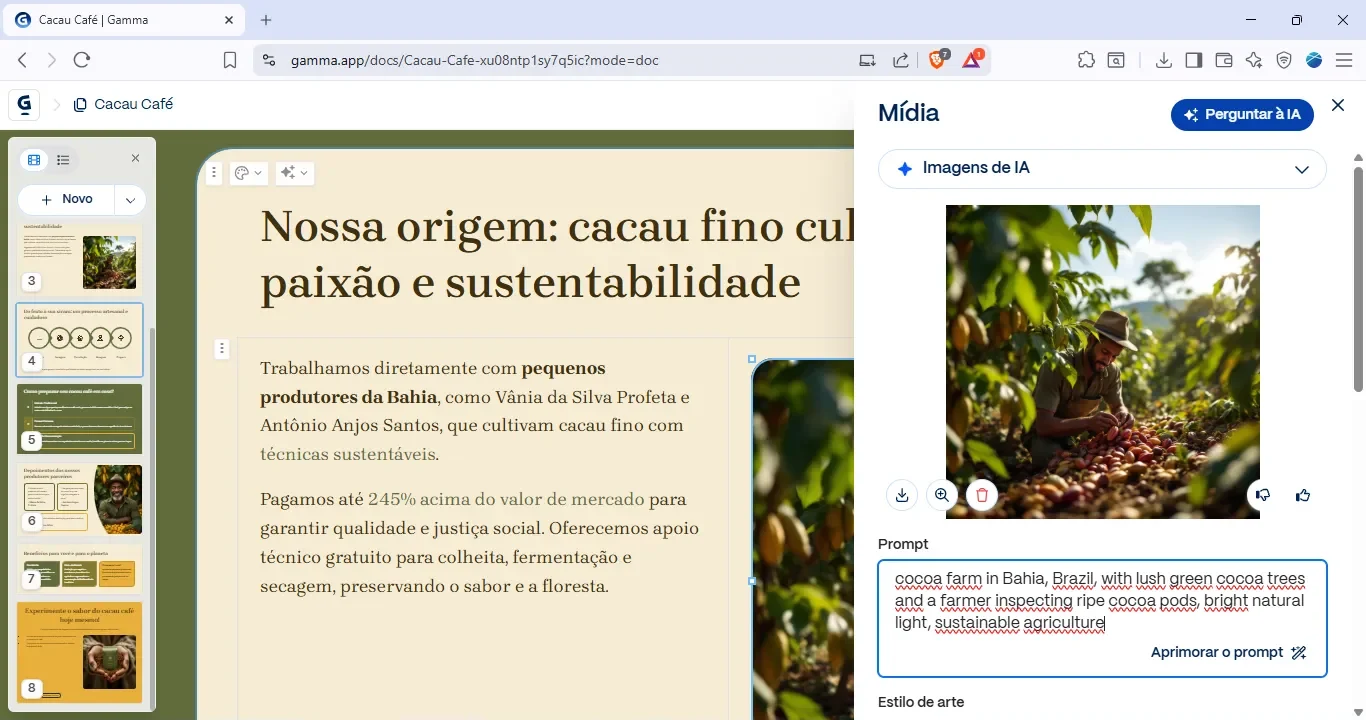Switch to outline list view
This screenshot has width=1366, height=720.
click(63, 160)
